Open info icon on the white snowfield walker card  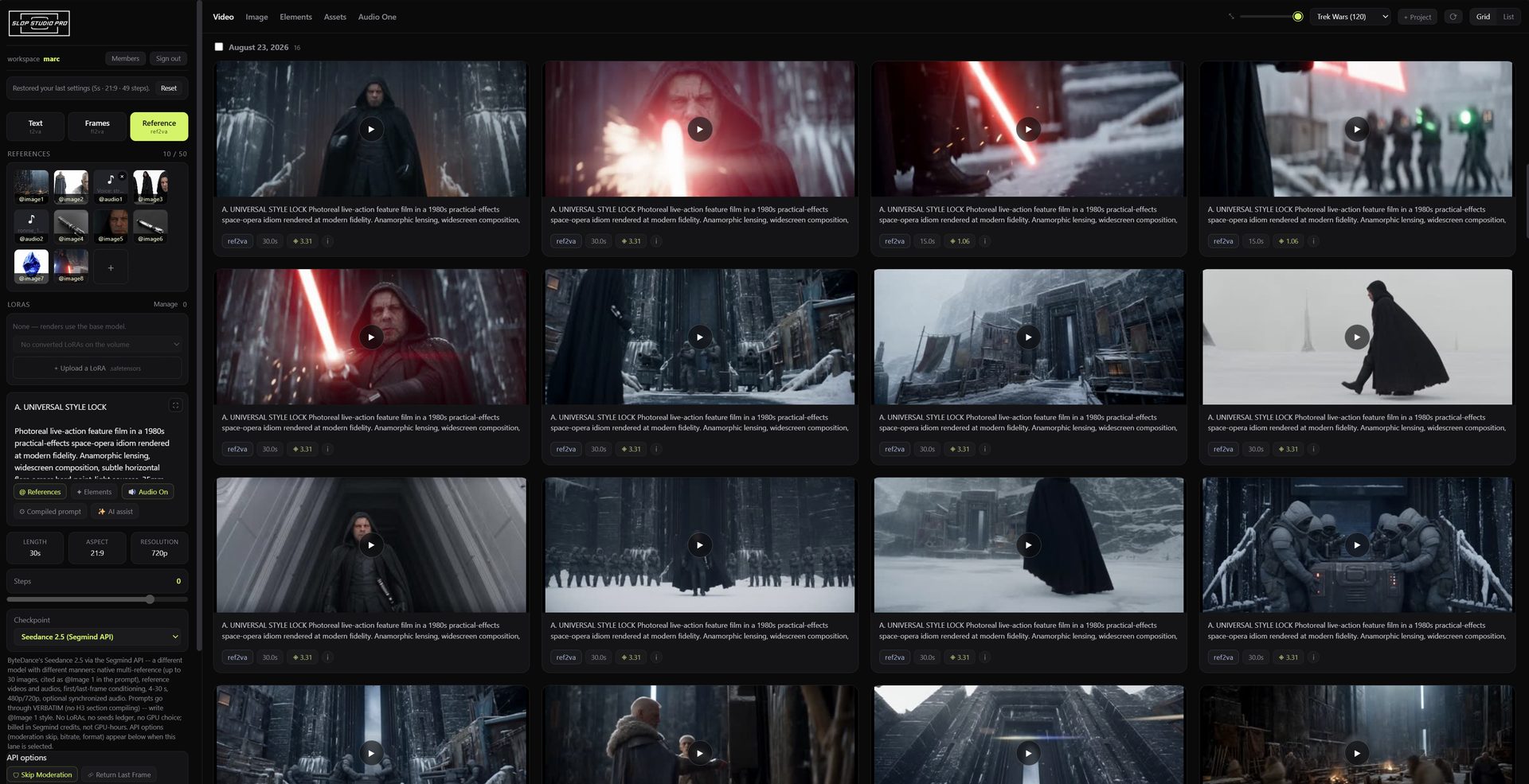point(1313,449)
